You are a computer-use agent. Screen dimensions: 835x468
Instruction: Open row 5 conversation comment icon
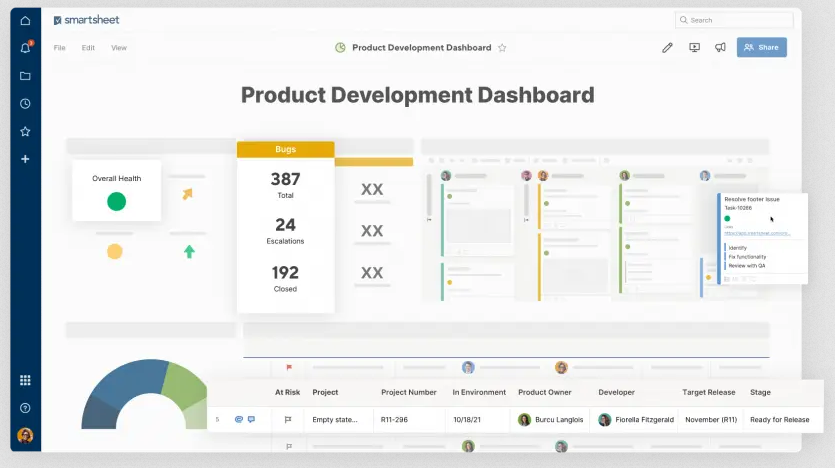coord(239,420)
